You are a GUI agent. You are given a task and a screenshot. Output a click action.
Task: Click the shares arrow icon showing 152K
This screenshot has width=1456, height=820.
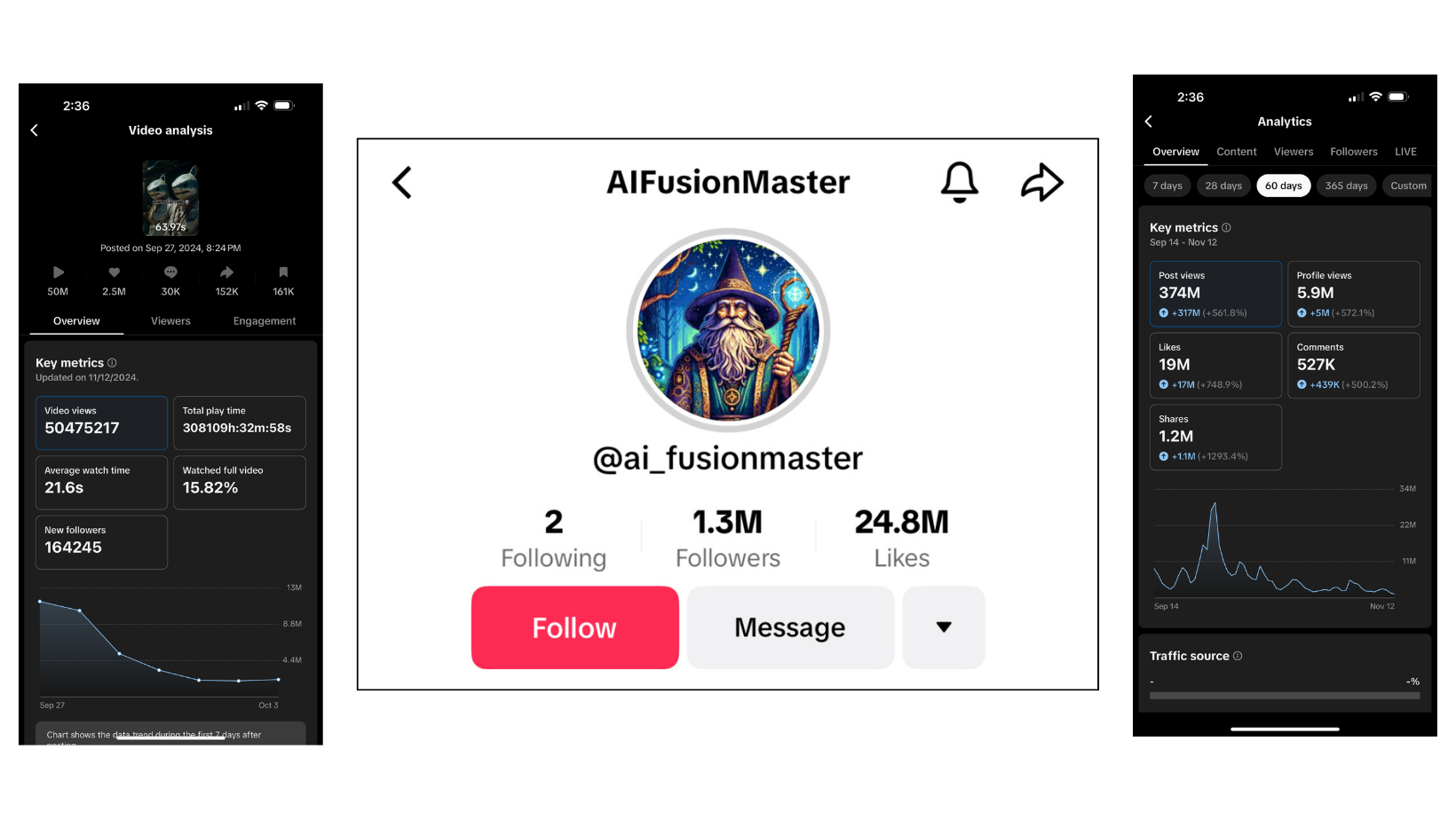click(226, 272)
